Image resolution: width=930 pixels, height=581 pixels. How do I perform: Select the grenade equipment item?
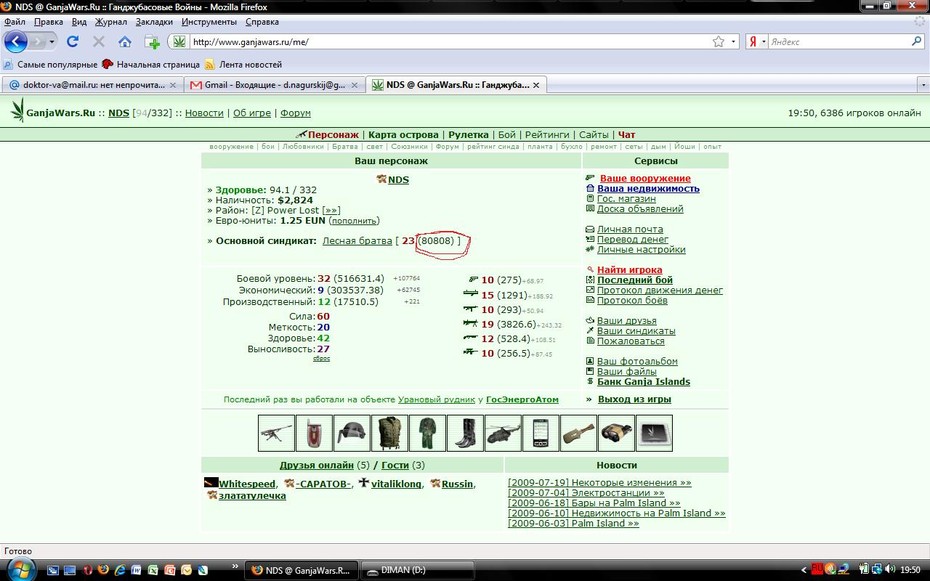point(578,433)
